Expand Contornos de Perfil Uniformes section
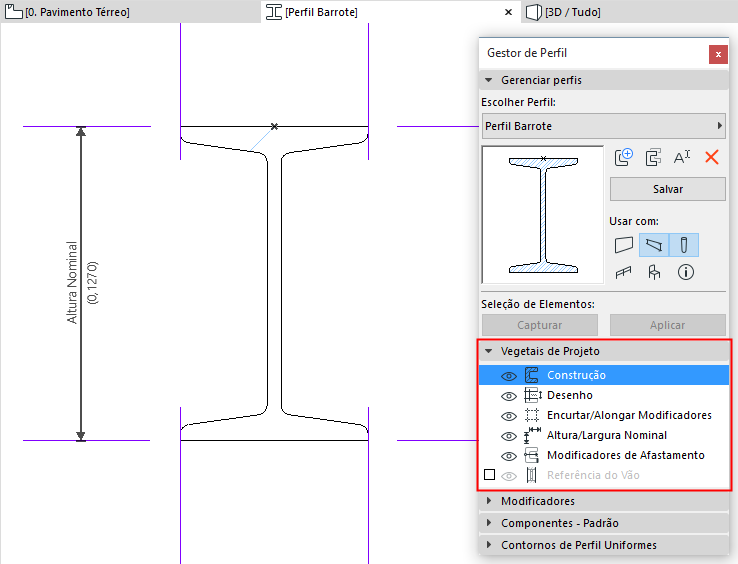The image size is (738, 564). click(489, 545)
